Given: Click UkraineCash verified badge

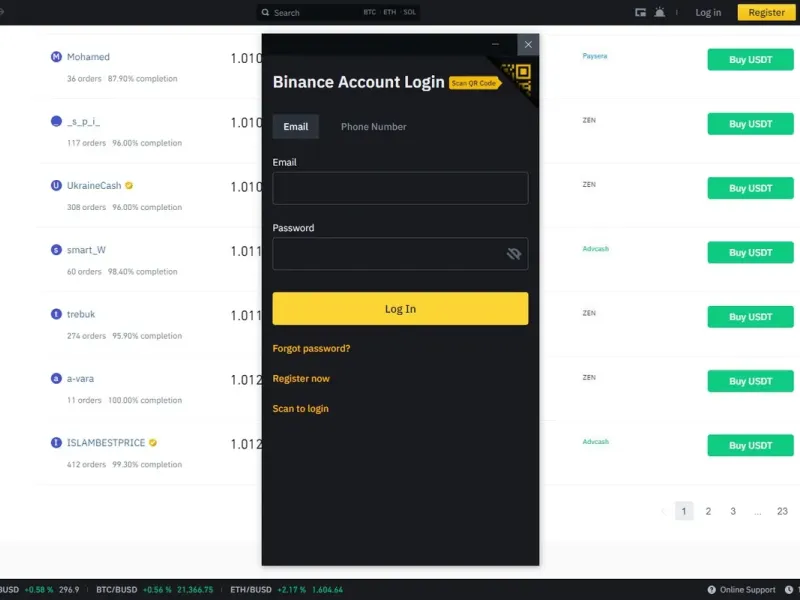Looking at the screenshot, I should (x=129, y=186).
